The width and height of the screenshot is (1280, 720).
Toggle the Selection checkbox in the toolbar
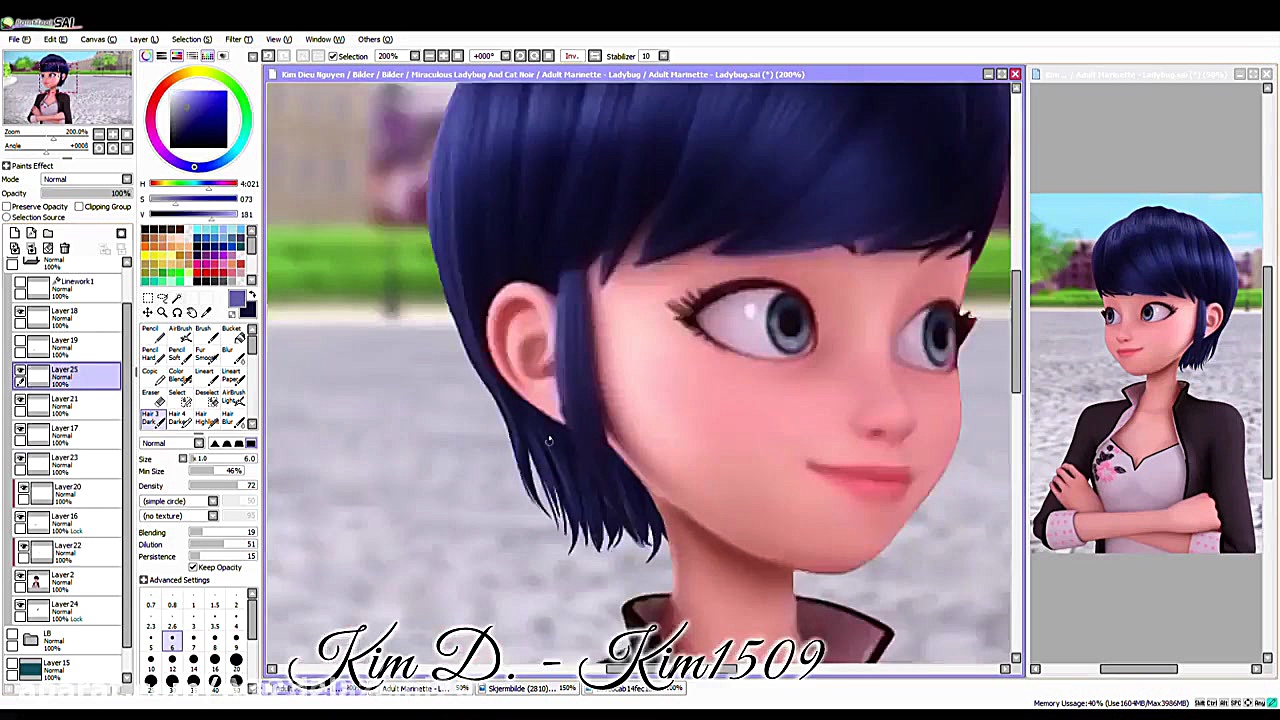(333, 56)
